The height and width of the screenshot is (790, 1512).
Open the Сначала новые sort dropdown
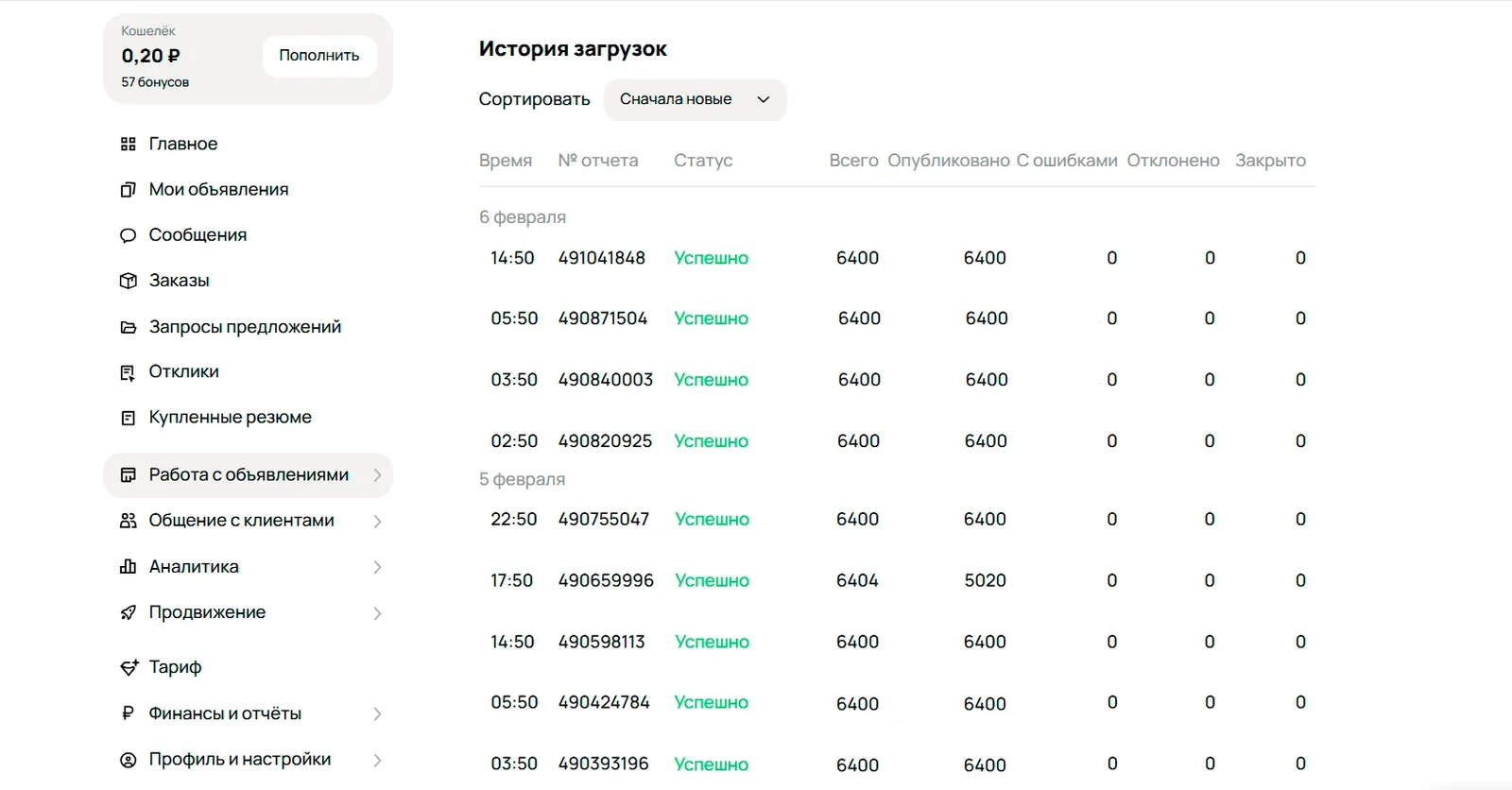coord(696,99)
